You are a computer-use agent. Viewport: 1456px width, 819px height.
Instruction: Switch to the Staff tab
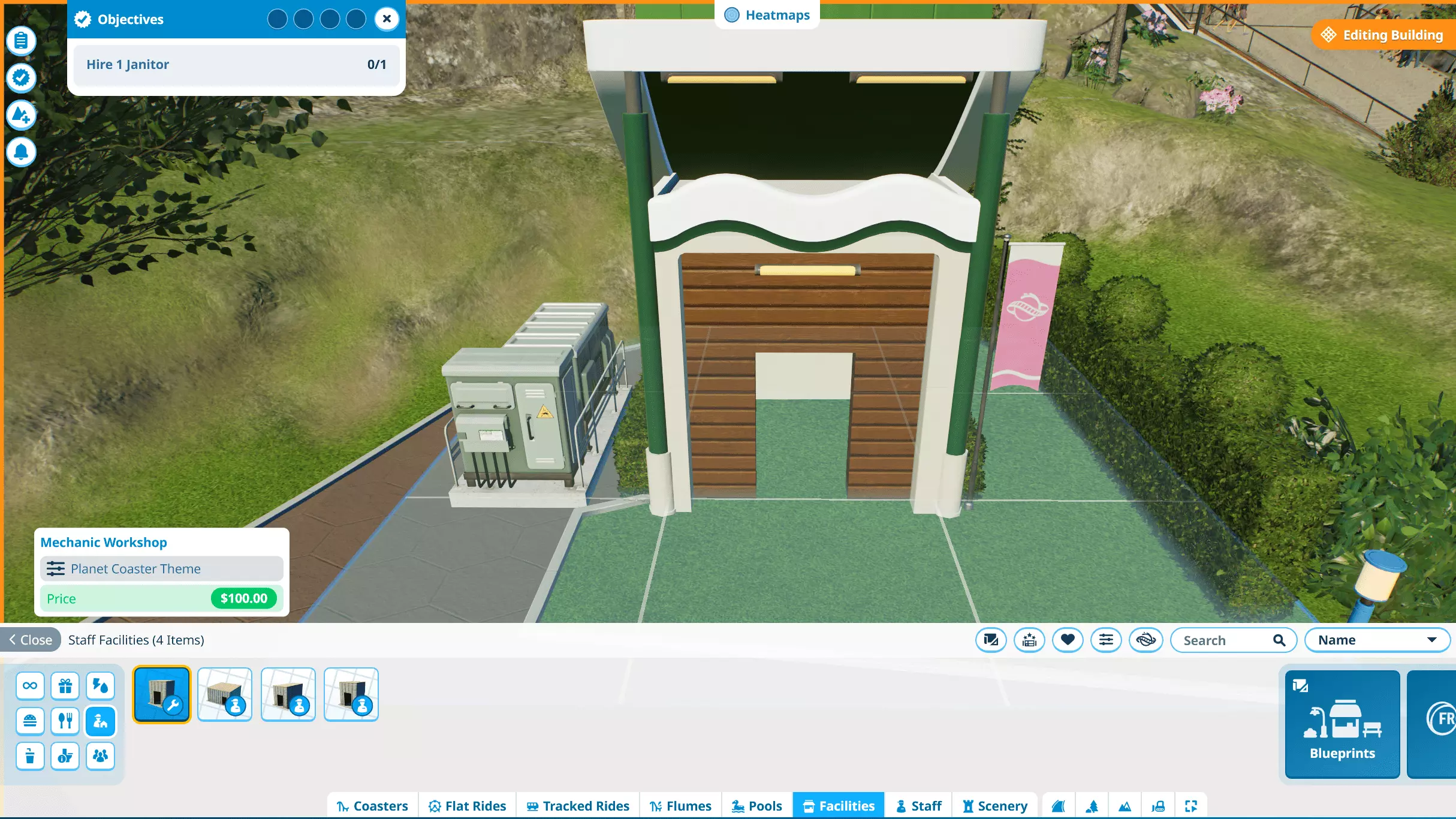click(918, 806)
